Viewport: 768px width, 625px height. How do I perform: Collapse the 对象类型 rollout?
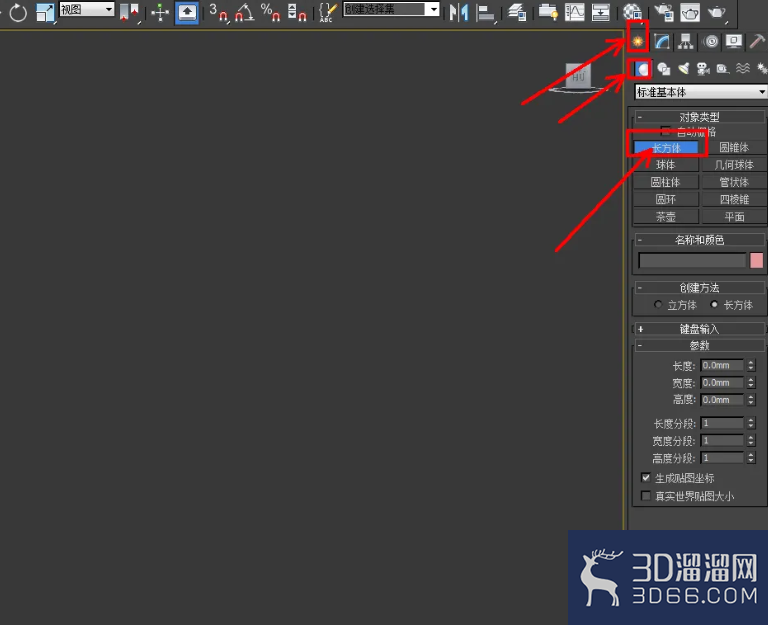pos(699,117)
